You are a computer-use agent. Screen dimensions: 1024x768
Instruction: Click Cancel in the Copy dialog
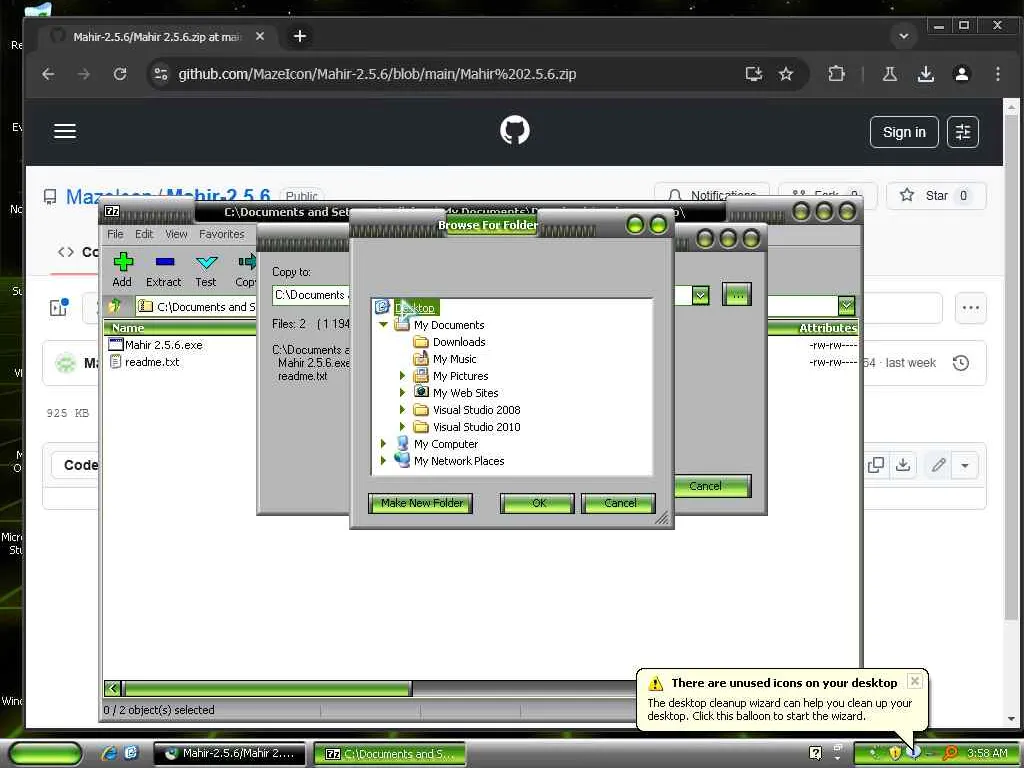click(x=712, y=486)
